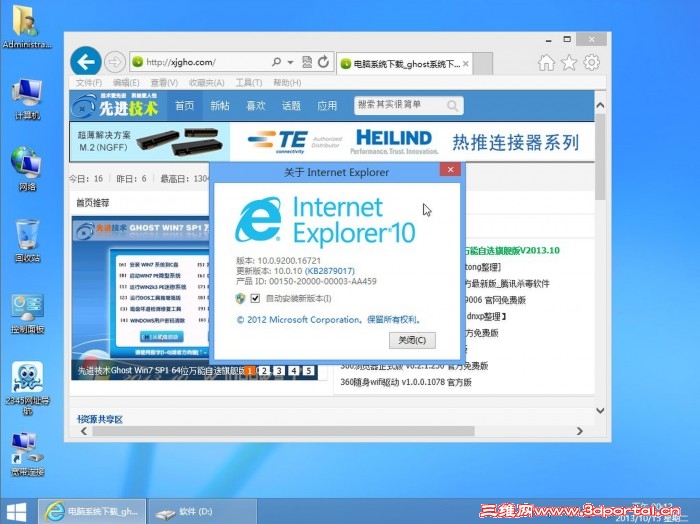Click the horizontal scrollbar right arrow
This screenshot has height=524, width=700.
point(579,431)
